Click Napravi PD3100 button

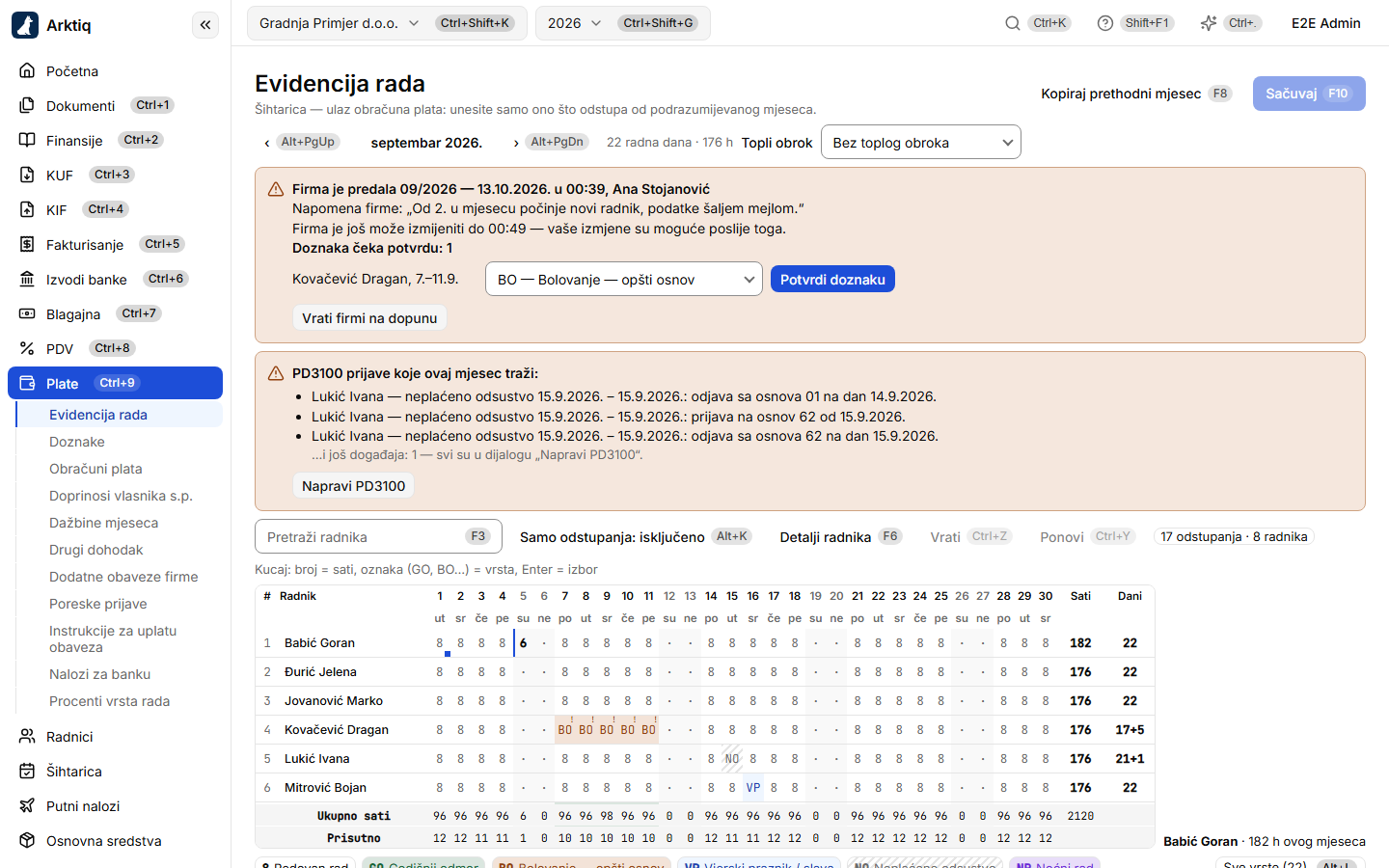(353, 486)
